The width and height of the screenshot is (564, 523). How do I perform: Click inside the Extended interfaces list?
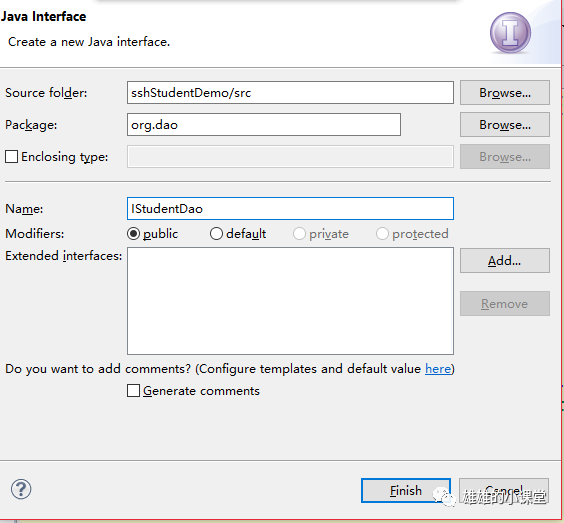(x=290, y=301)
